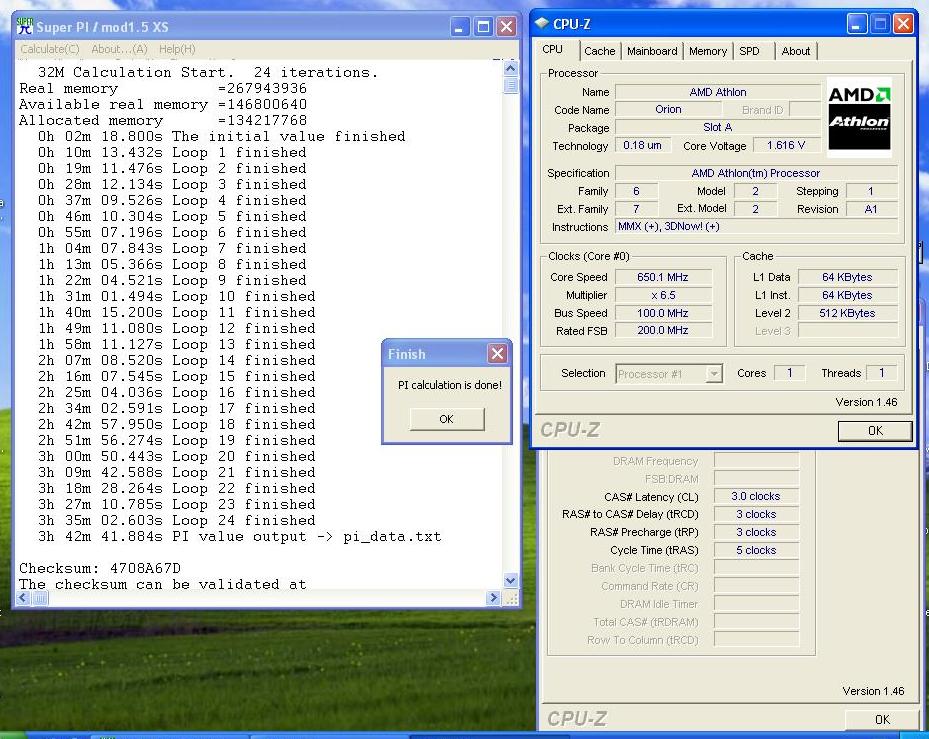Minimize the Super PI window

coord(460,26)
